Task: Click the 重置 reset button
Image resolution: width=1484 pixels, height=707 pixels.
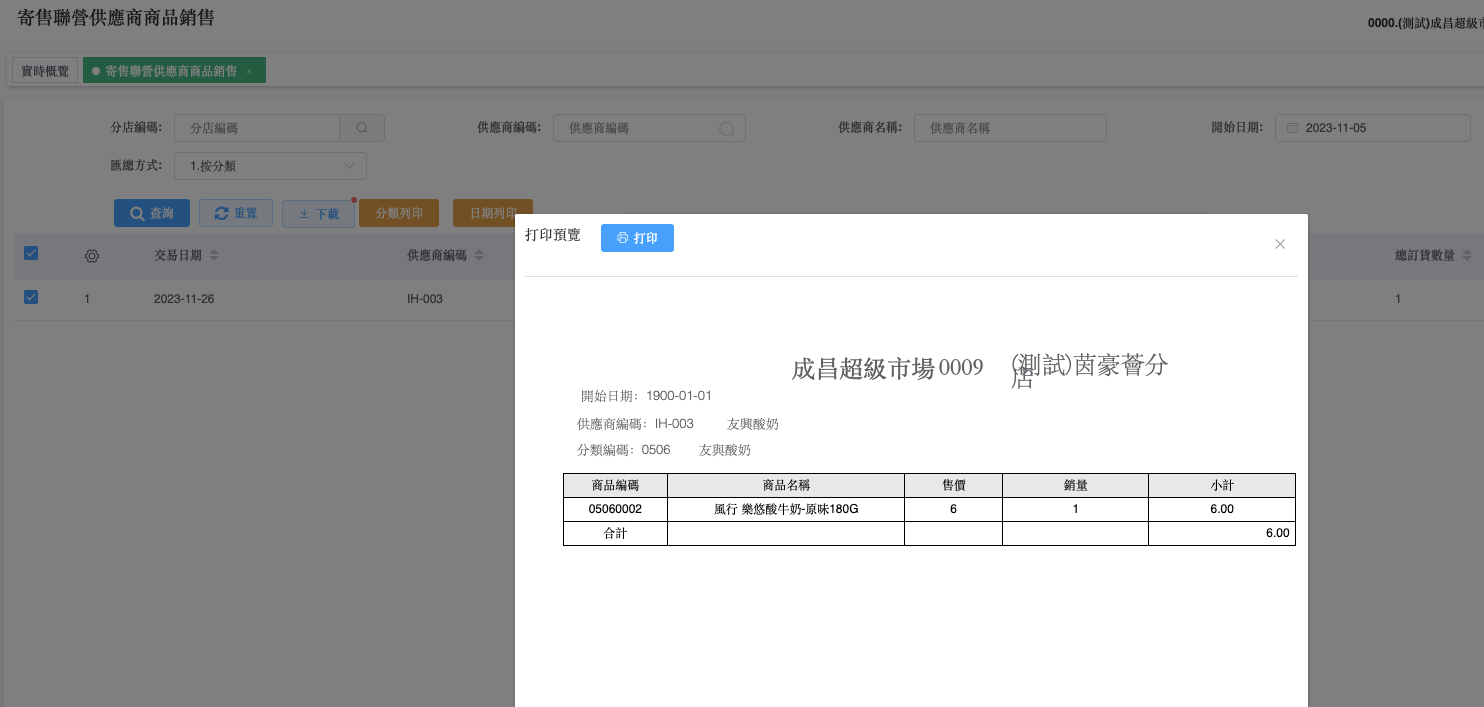Action: pyautogui.click(x=236, y=213)
